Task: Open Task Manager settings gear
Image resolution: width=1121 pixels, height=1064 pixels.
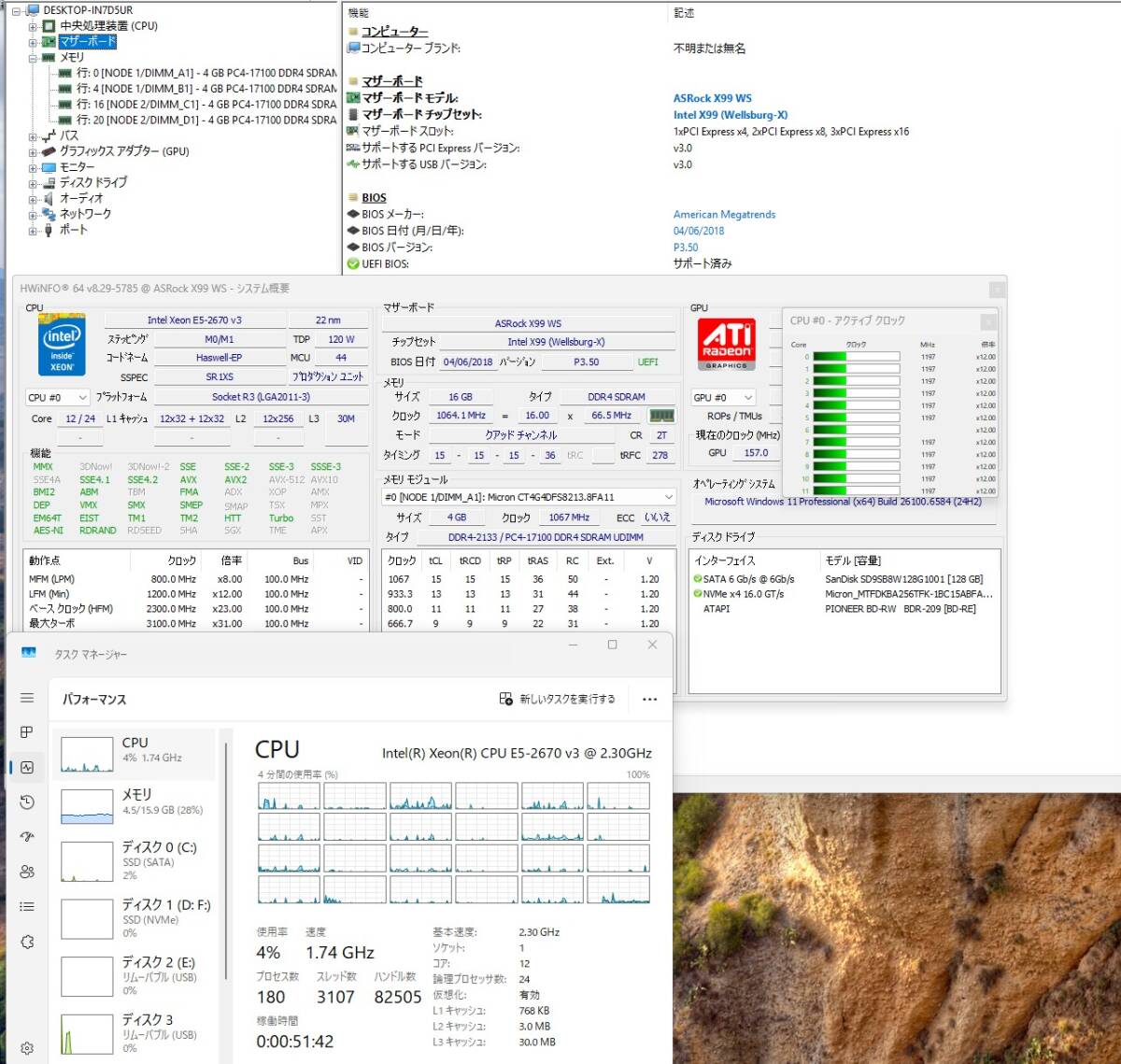Action: coord(27,1048)
